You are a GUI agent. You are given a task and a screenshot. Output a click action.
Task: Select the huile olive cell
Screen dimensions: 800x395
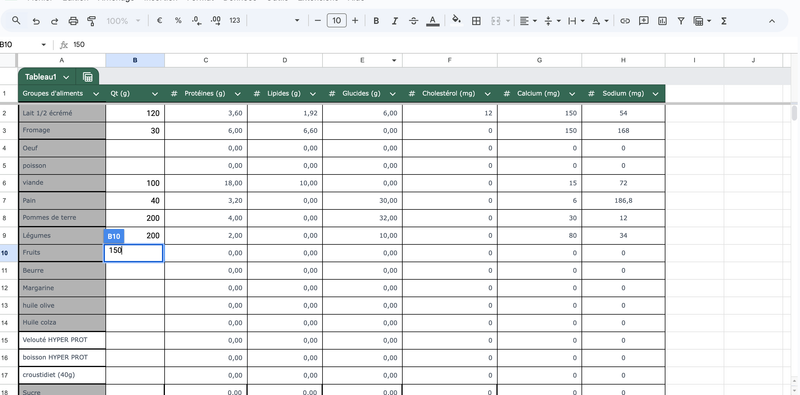62,305
